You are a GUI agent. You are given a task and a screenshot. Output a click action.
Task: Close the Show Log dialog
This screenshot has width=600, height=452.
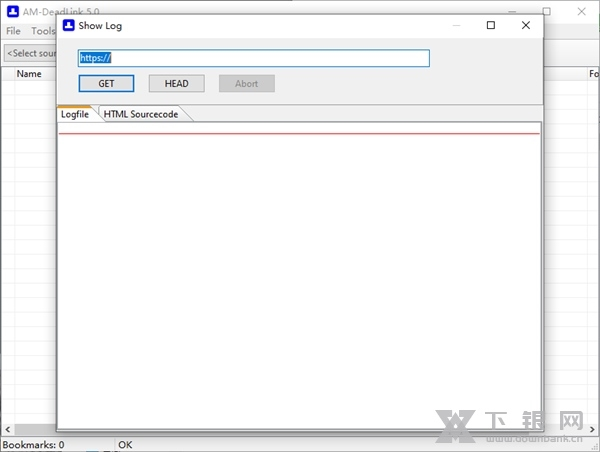pos(526,25)
